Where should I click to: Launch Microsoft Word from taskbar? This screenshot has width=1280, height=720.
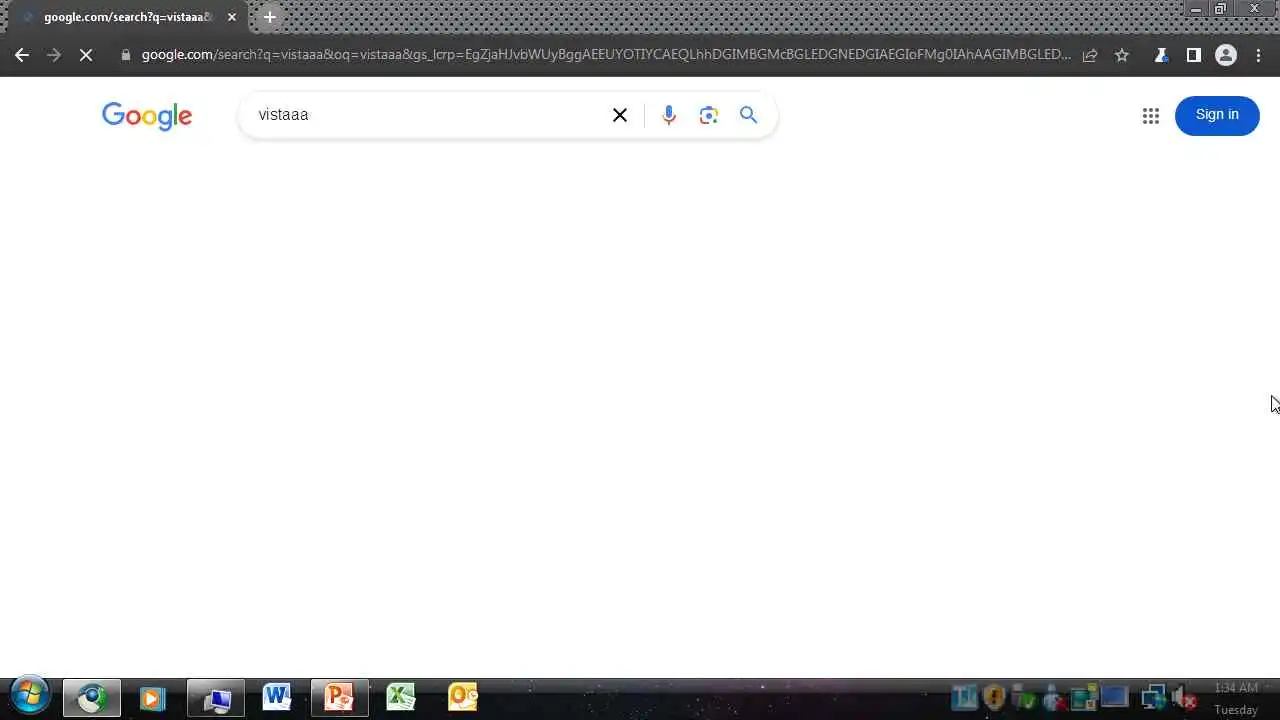click(277, 697)
